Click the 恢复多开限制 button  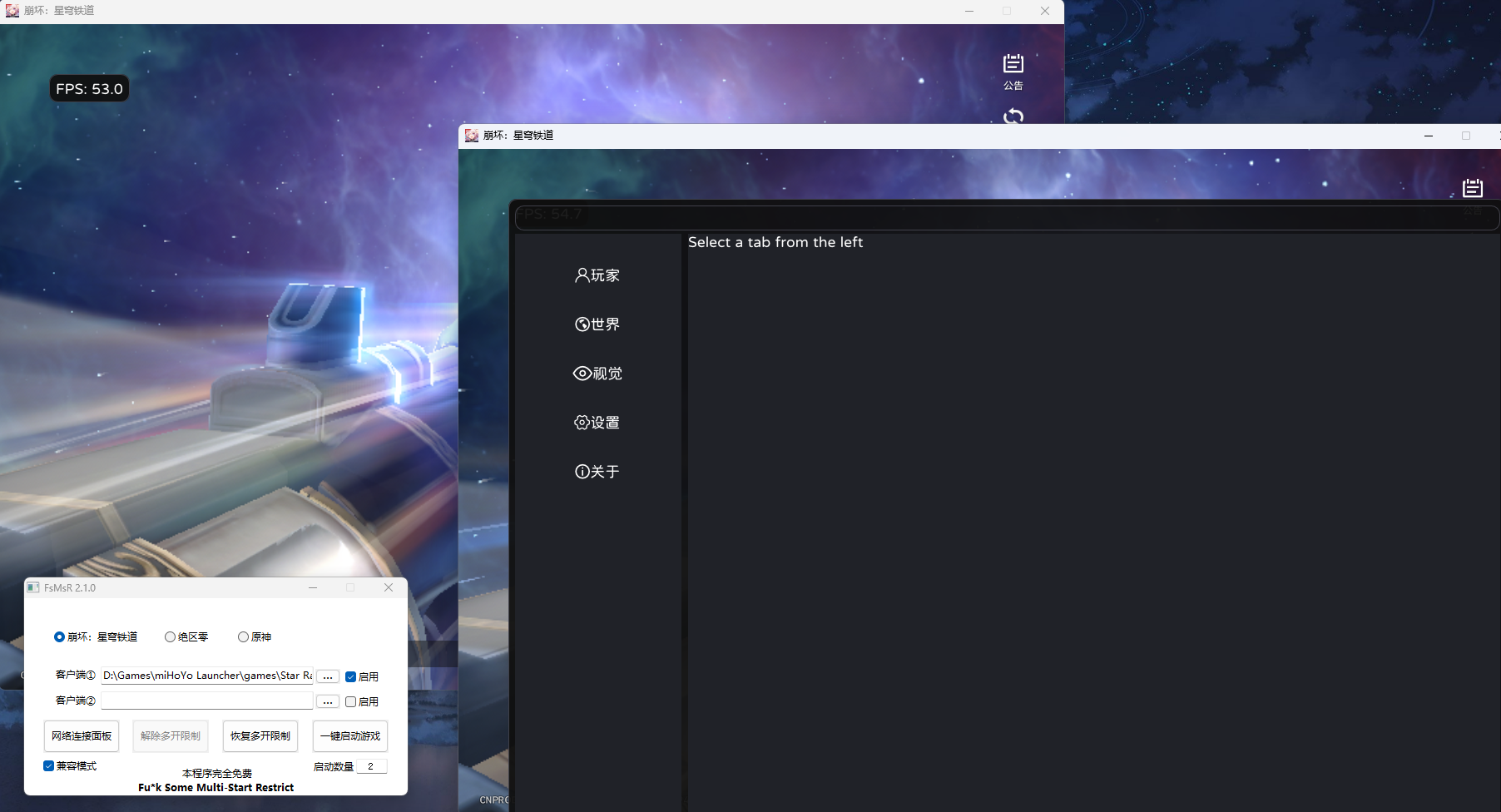point(260,736)
